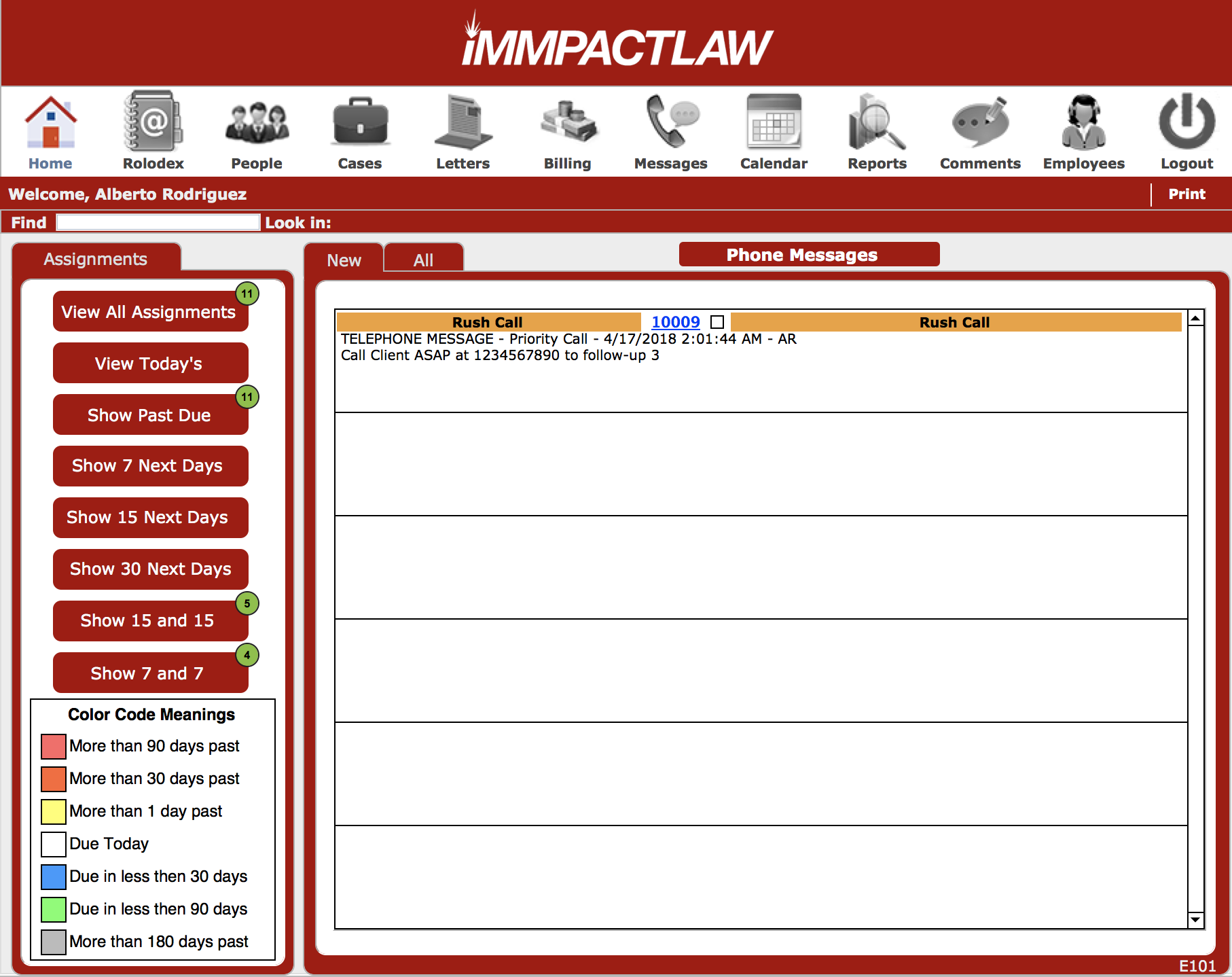
Task: Click Show 7 Next Days button
Action: [x=151, y=466]
